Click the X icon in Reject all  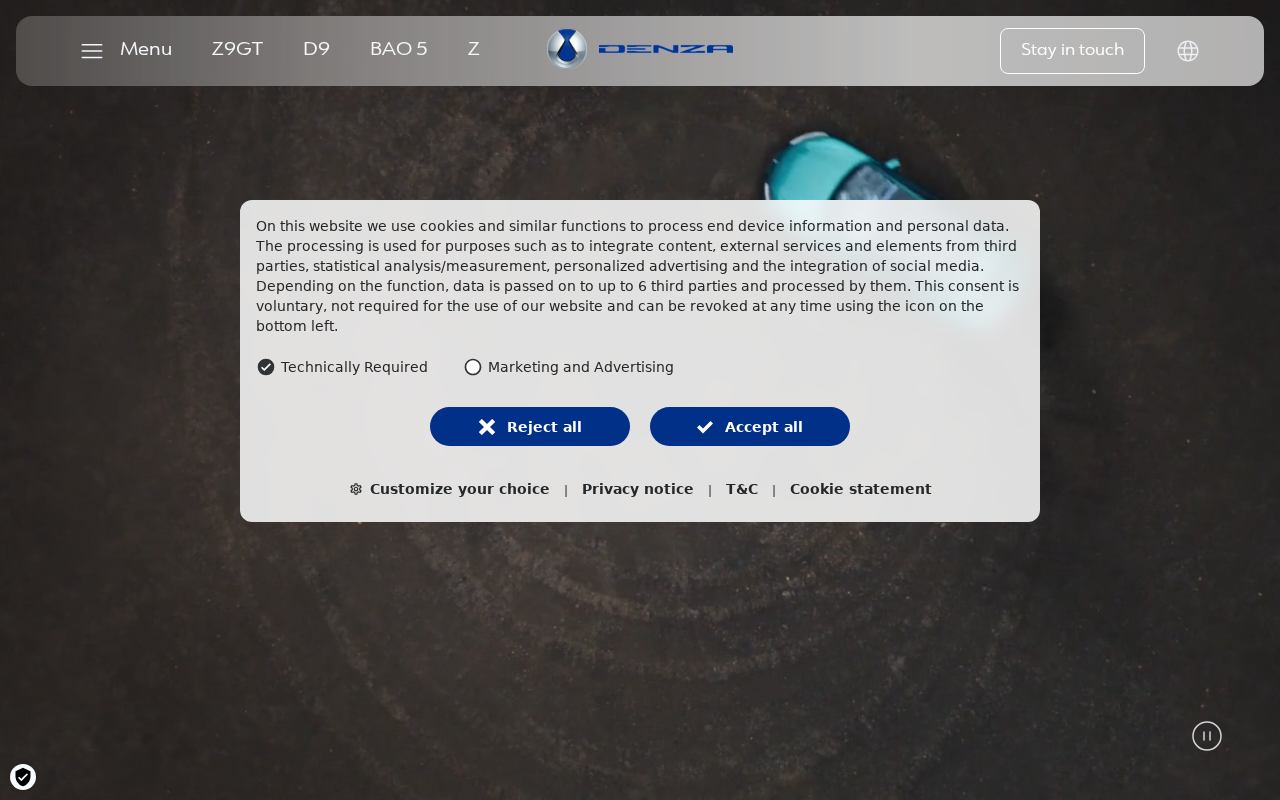pos(487,427)
